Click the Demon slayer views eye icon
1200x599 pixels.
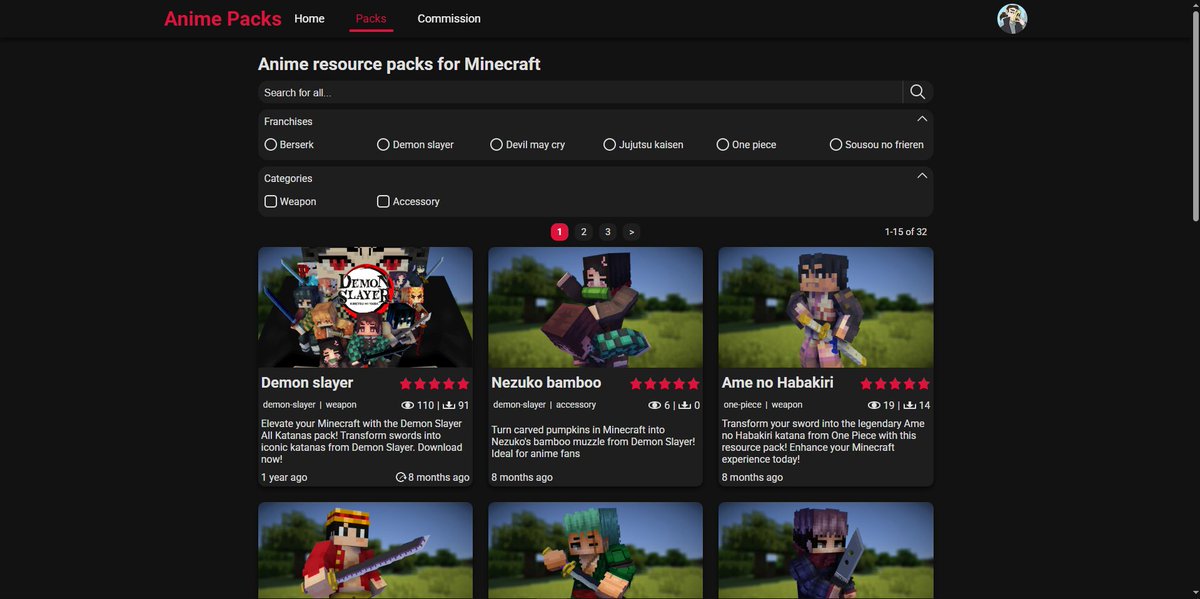click(x=407, y=405)
